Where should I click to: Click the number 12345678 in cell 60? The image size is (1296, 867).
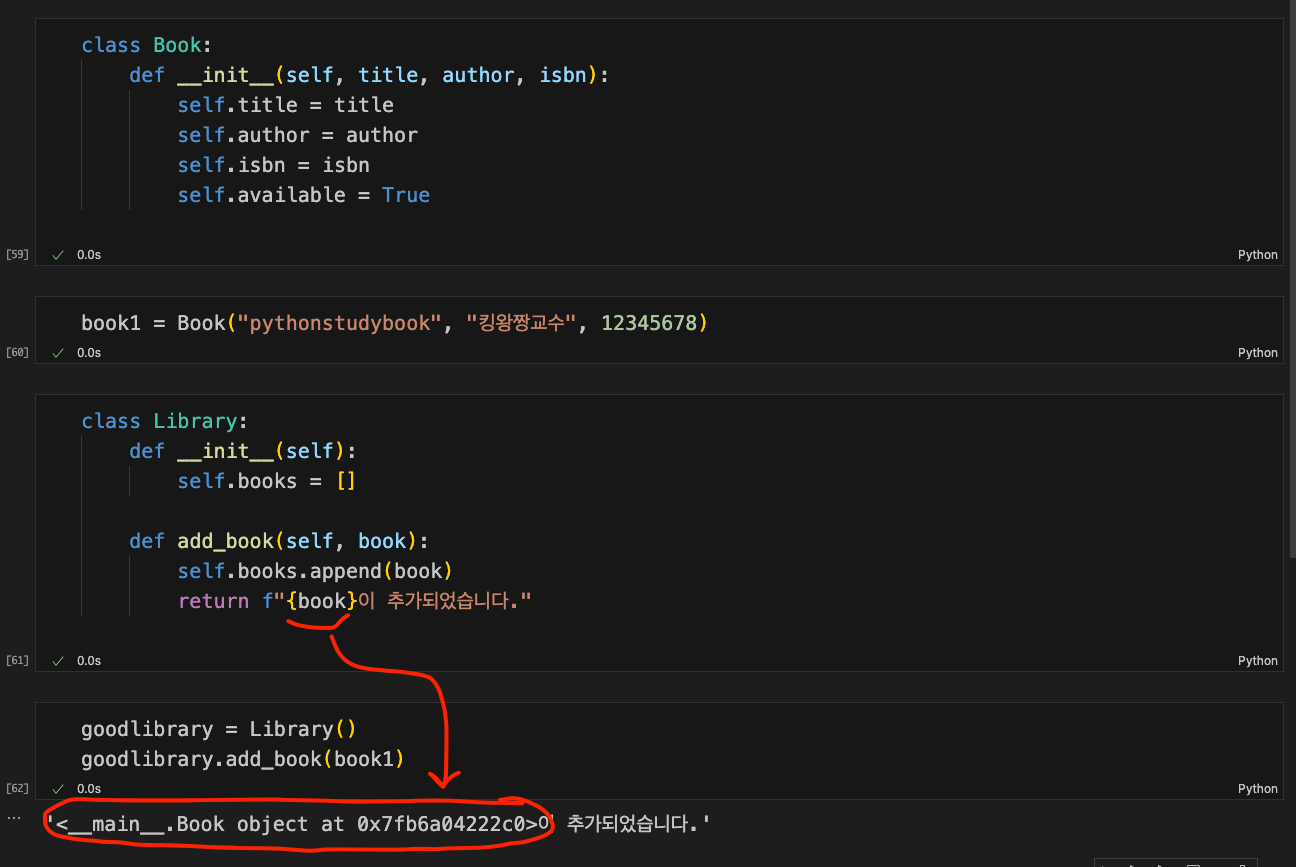[649, 323]
